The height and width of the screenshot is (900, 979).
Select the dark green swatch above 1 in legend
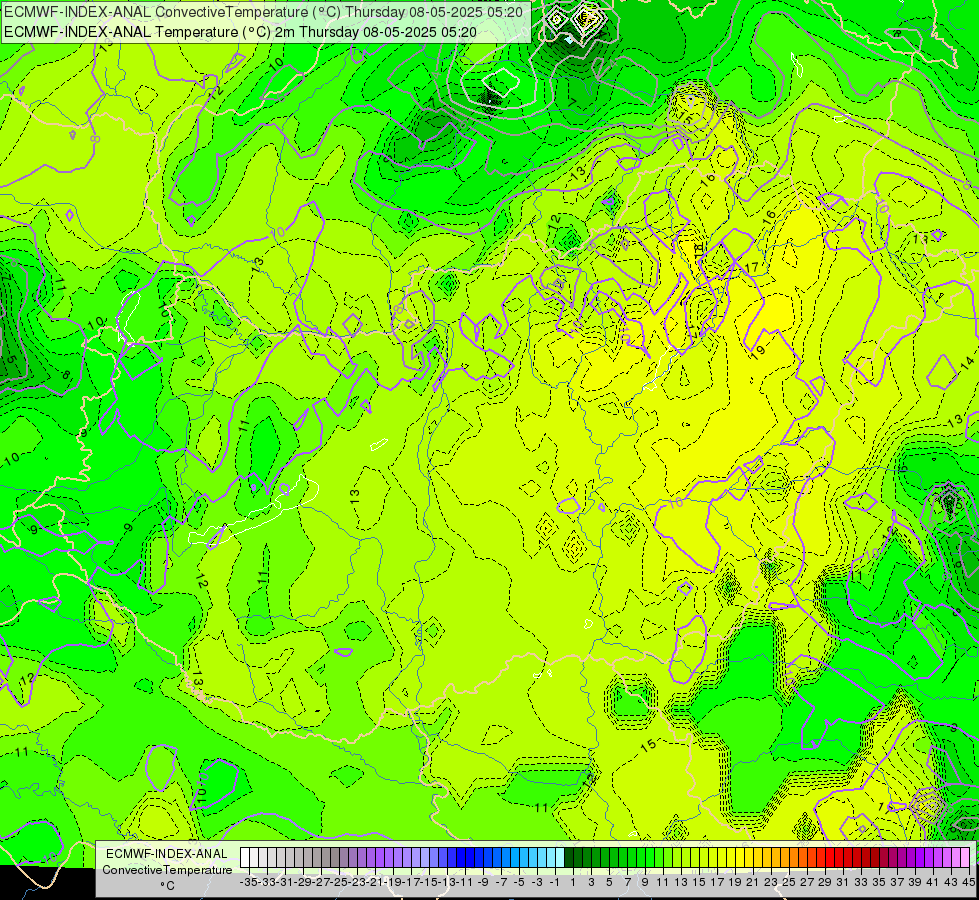[x=569, y=858]
